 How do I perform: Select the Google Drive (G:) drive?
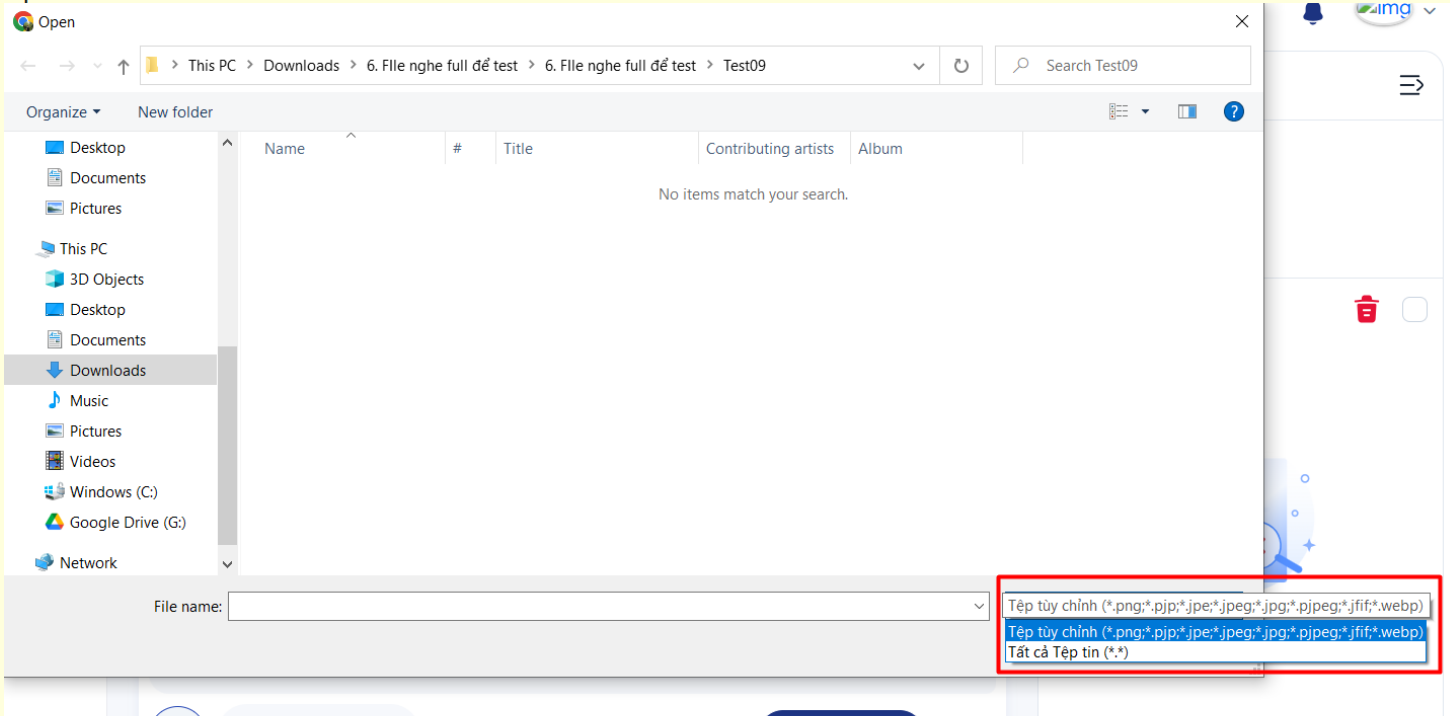point(127,522)
